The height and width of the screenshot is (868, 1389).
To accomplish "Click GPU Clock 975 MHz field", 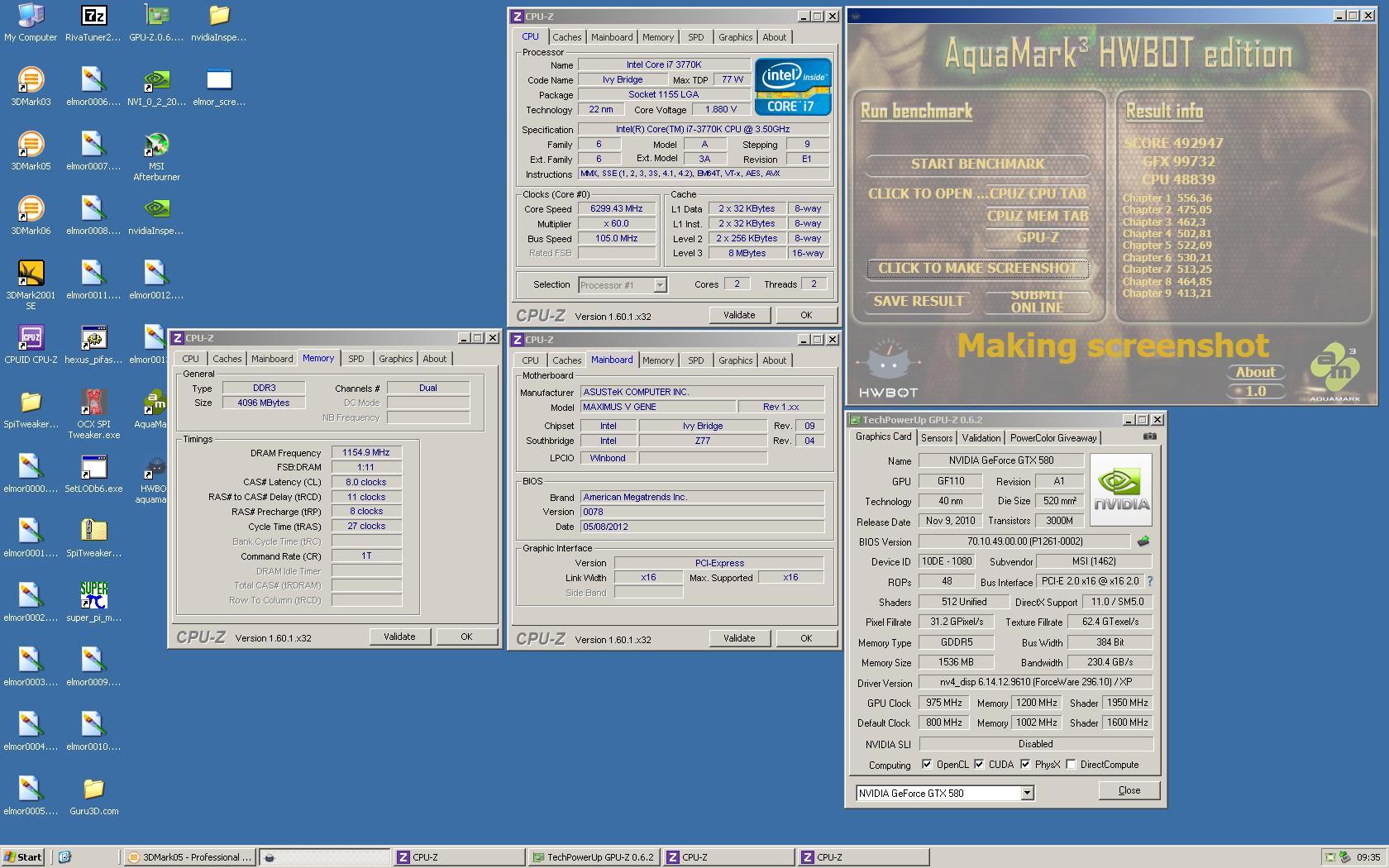I will (943, 703).
